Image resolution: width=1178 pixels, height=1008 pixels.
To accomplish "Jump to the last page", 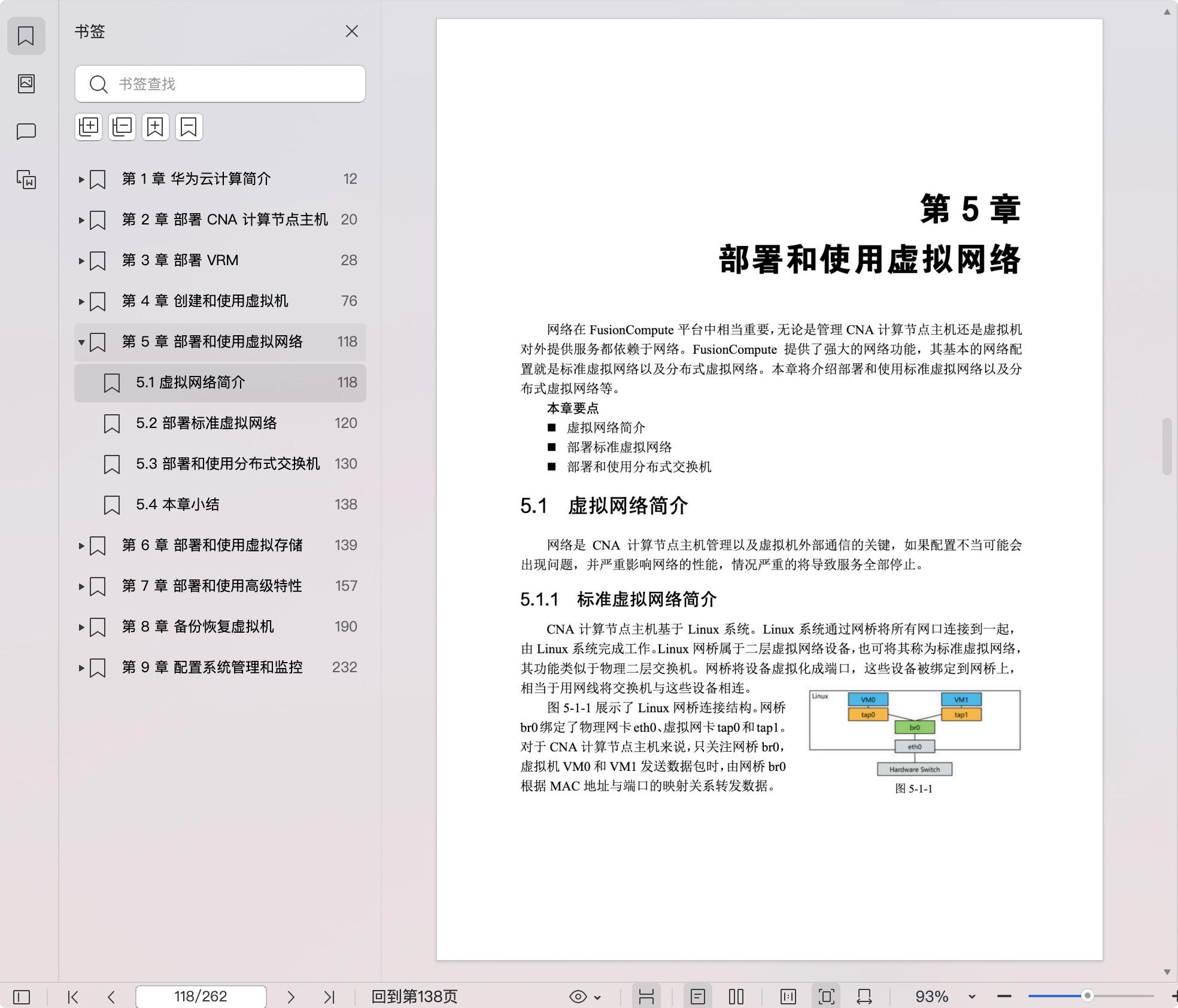I will coord(329,997).
